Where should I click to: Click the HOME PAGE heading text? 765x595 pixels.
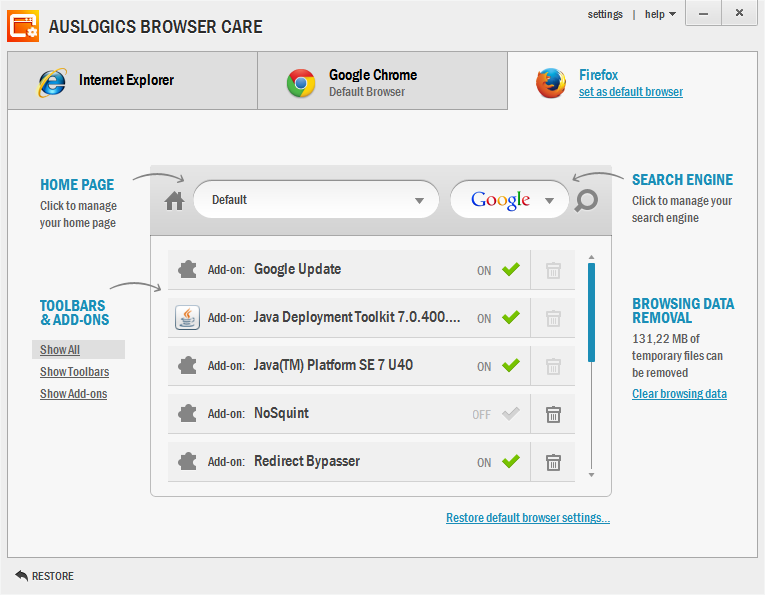(x=77, y=185)
